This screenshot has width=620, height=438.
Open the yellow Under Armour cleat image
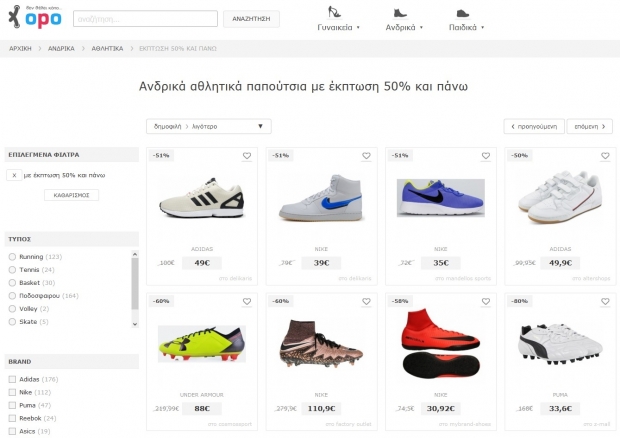tap(202, 344)
